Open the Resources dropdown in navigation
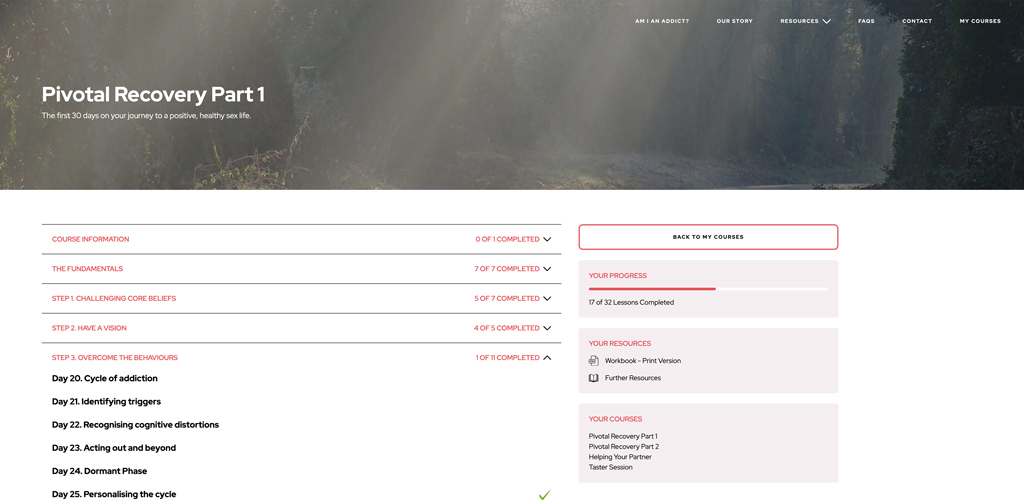This screenshot has height=500, width=1024. [805, 21]
